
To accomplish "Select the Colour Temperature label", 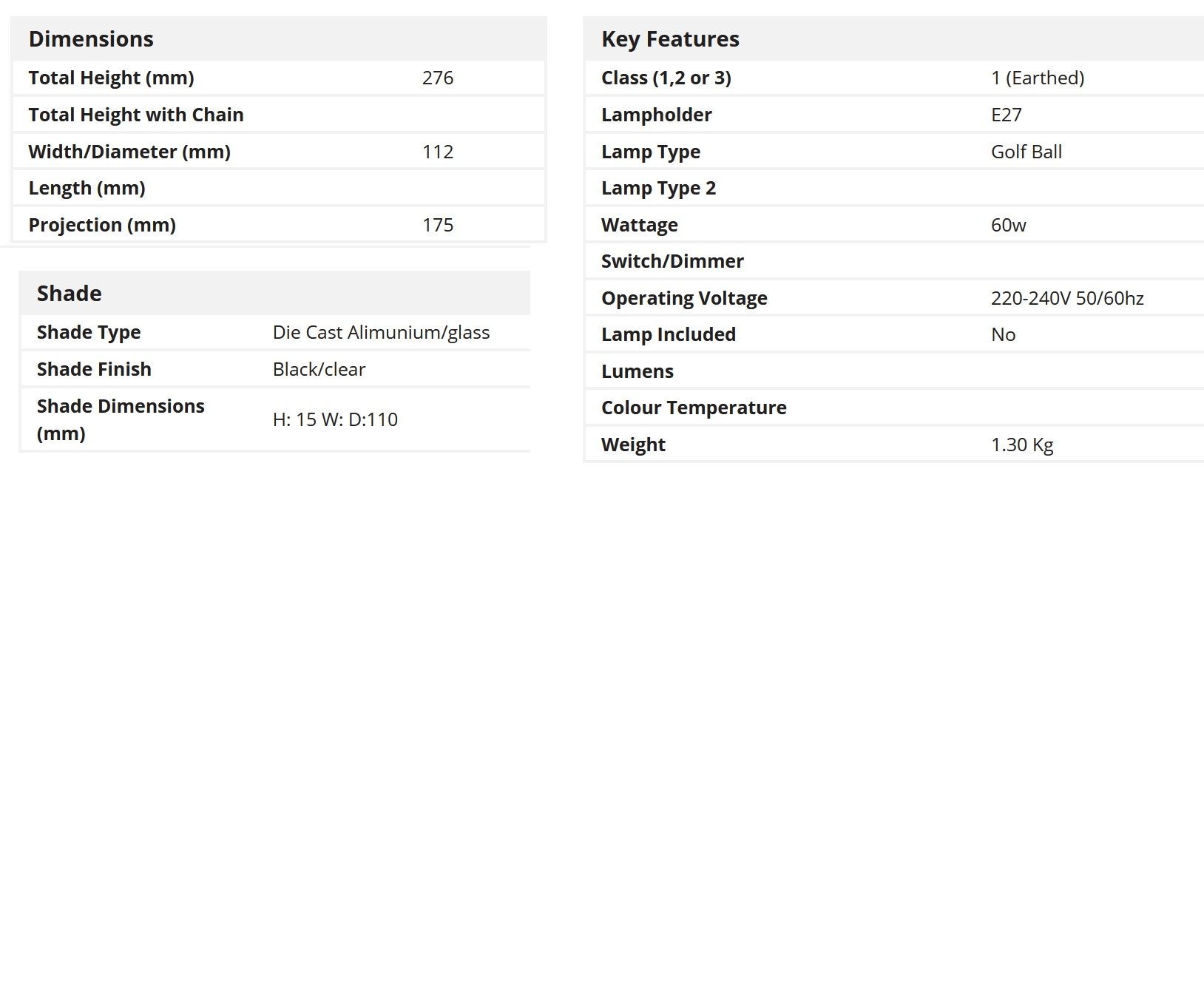I will (694, 408).
